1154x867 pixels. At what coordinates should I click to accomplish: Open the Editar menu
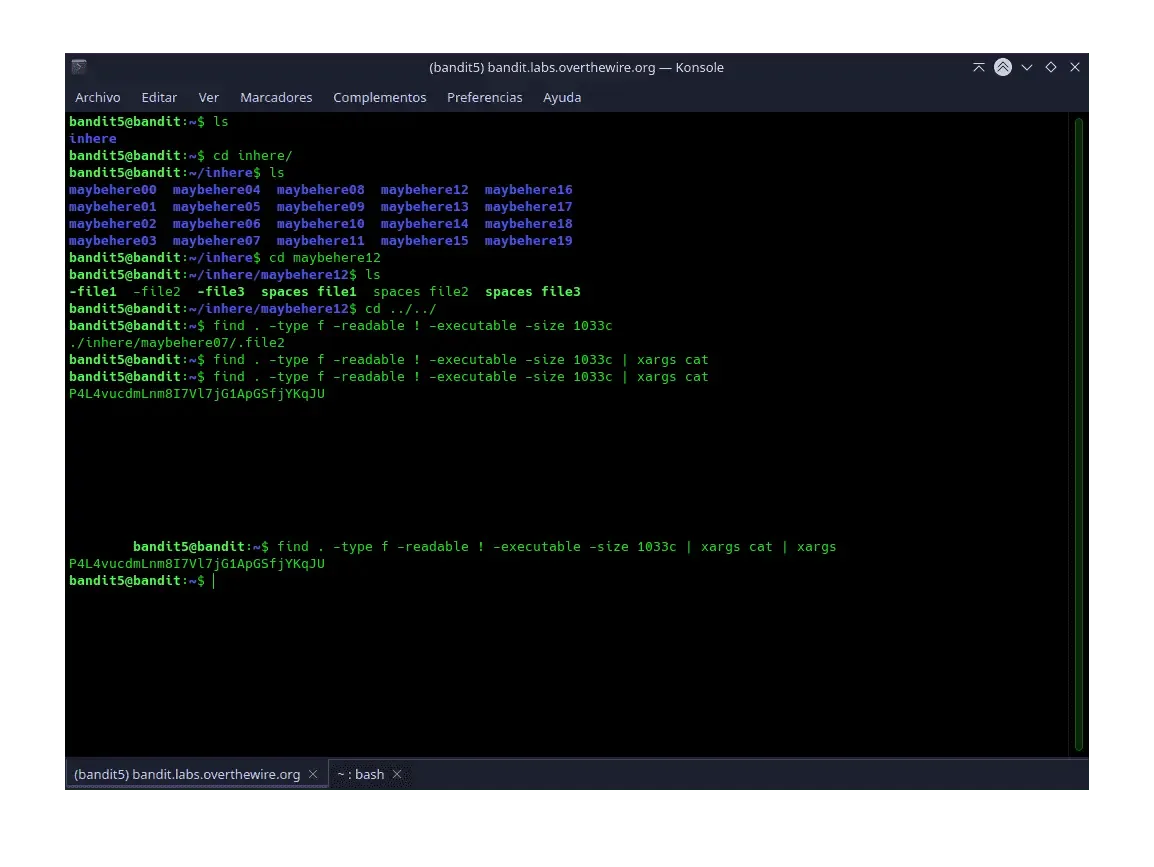point(159,97)
